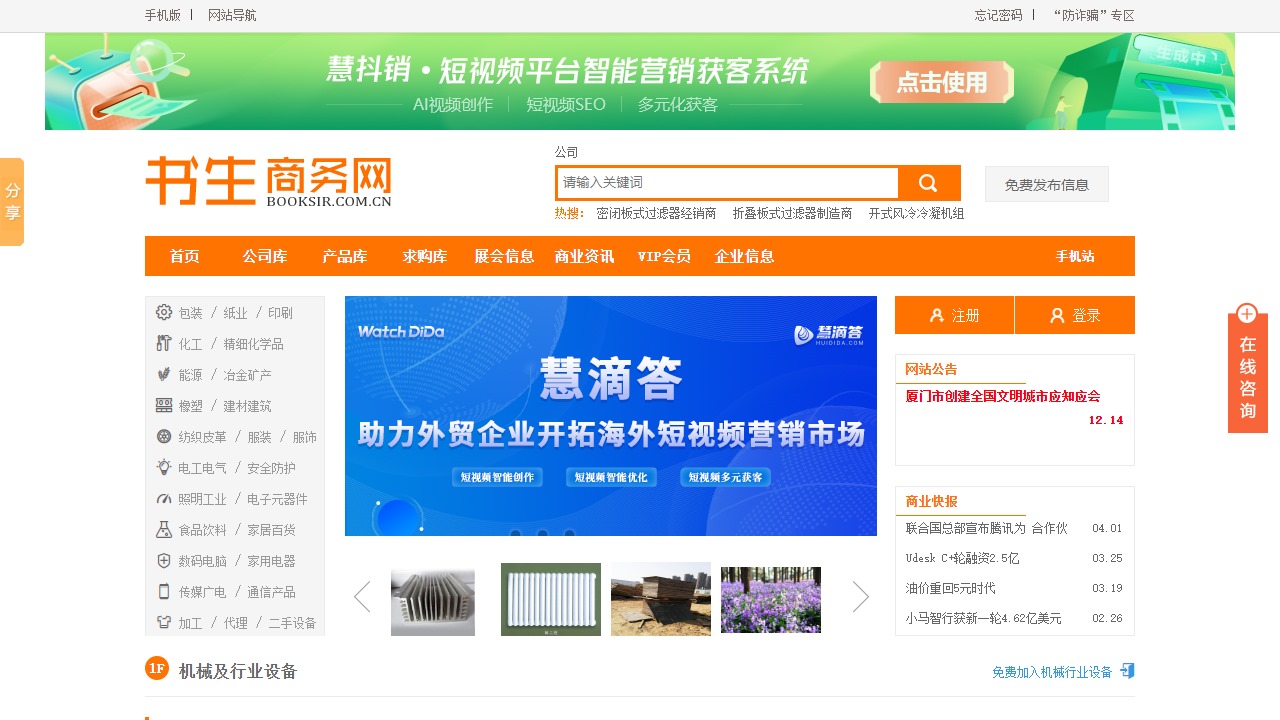Open announcement 厦门市创建全国文明城市应知应会
Viewport: 1280px width, 720px height.
pyautogui.click(x=1003, y=396)
